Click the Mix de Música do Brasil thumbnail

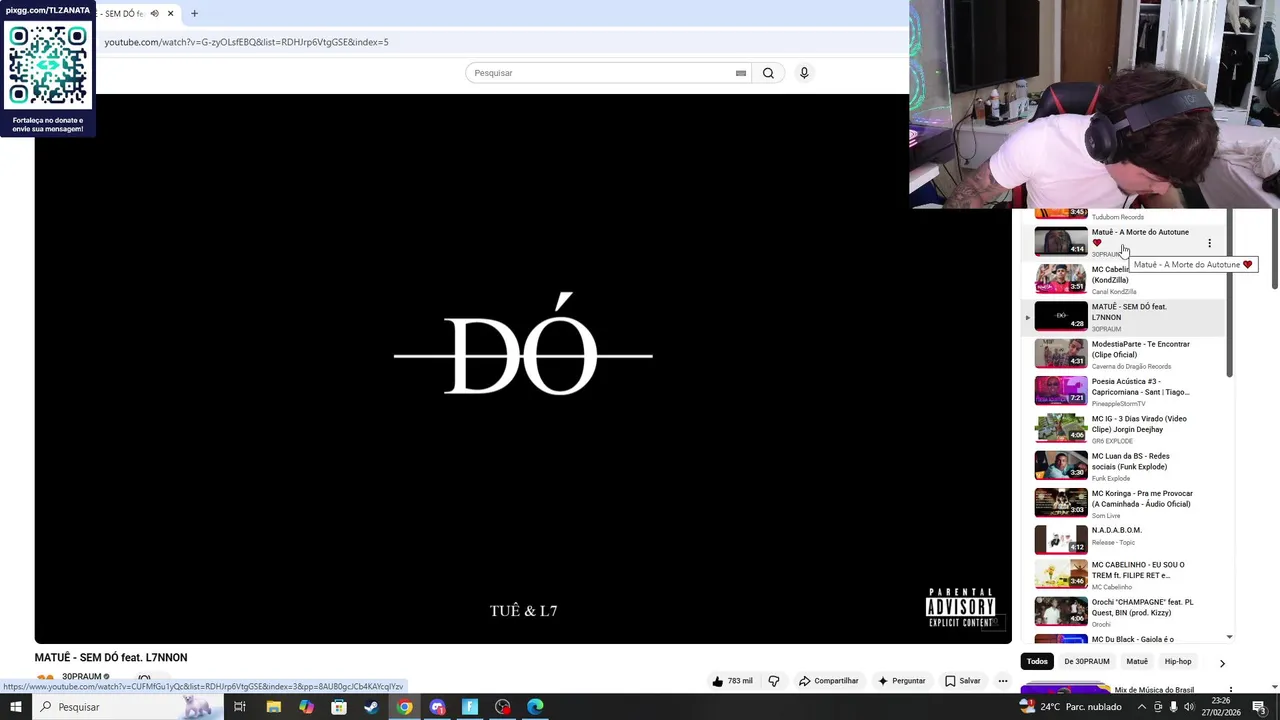(1066, 689)
